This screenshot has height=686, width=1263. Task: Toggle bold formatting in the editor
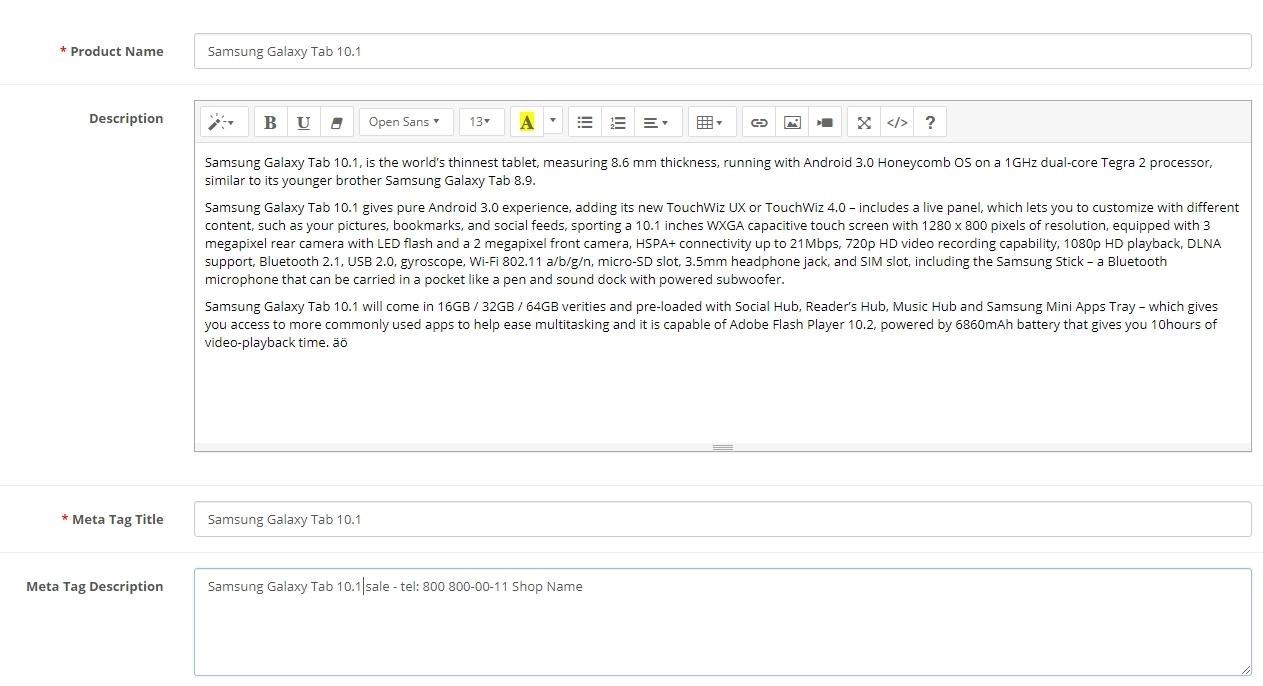coord(270,122)
